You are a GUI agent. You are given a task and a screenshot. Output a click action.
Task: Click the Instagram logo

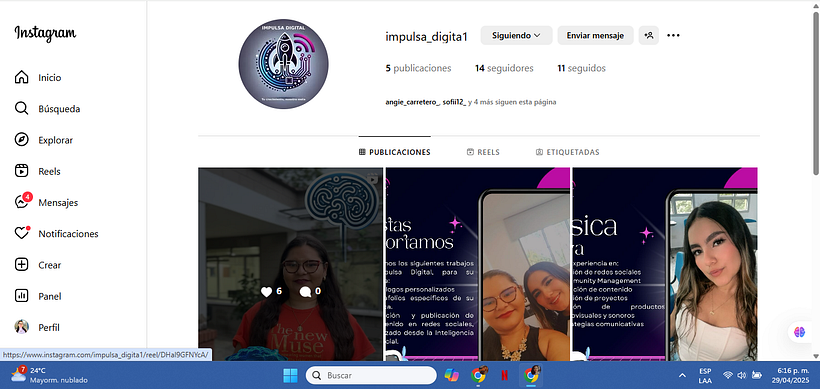45,33
